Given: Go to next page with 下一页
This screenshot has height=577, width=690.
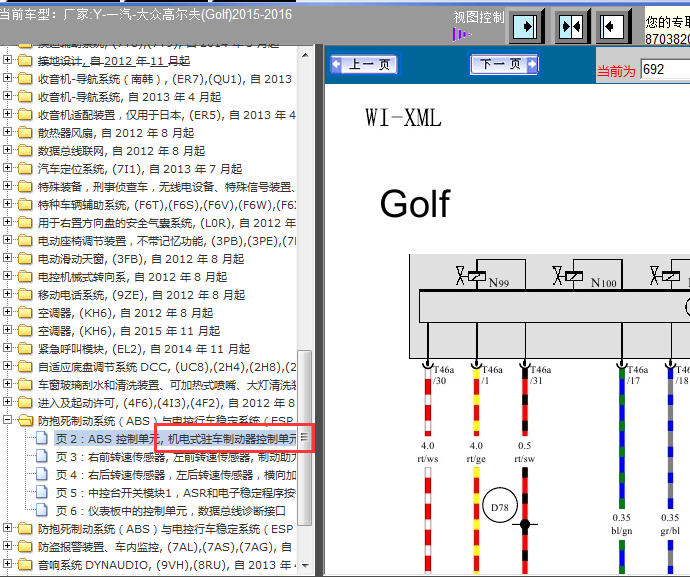Looking at the screenshot, I should (x=504, y=64).
